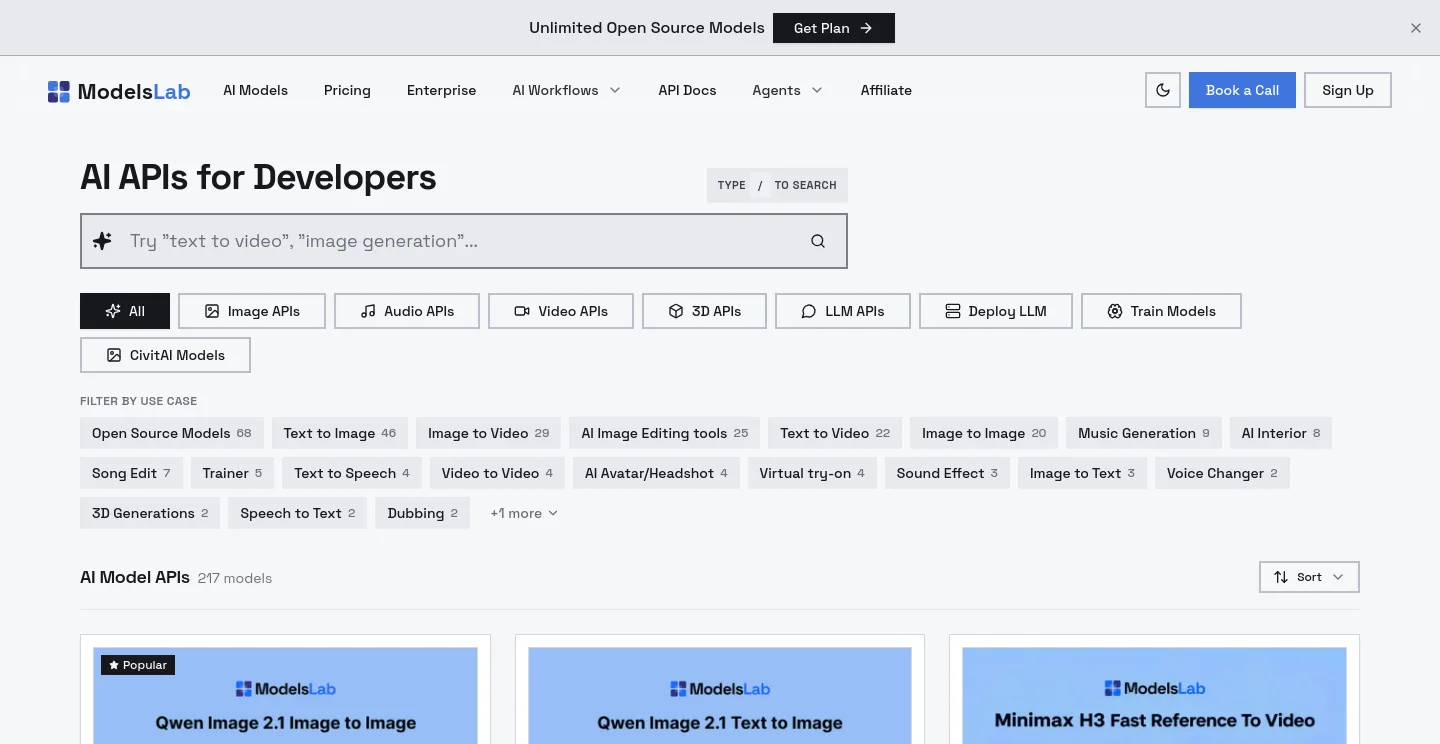This screenshot has height=744, width=1440.
Task: Filter by Image APIs category
Action: click(253, 311)
